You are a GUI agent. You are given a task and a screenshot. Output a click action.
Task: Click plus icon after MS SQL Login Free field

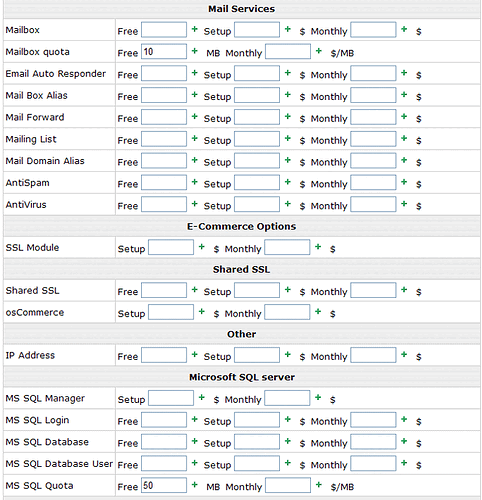[195, 419]
